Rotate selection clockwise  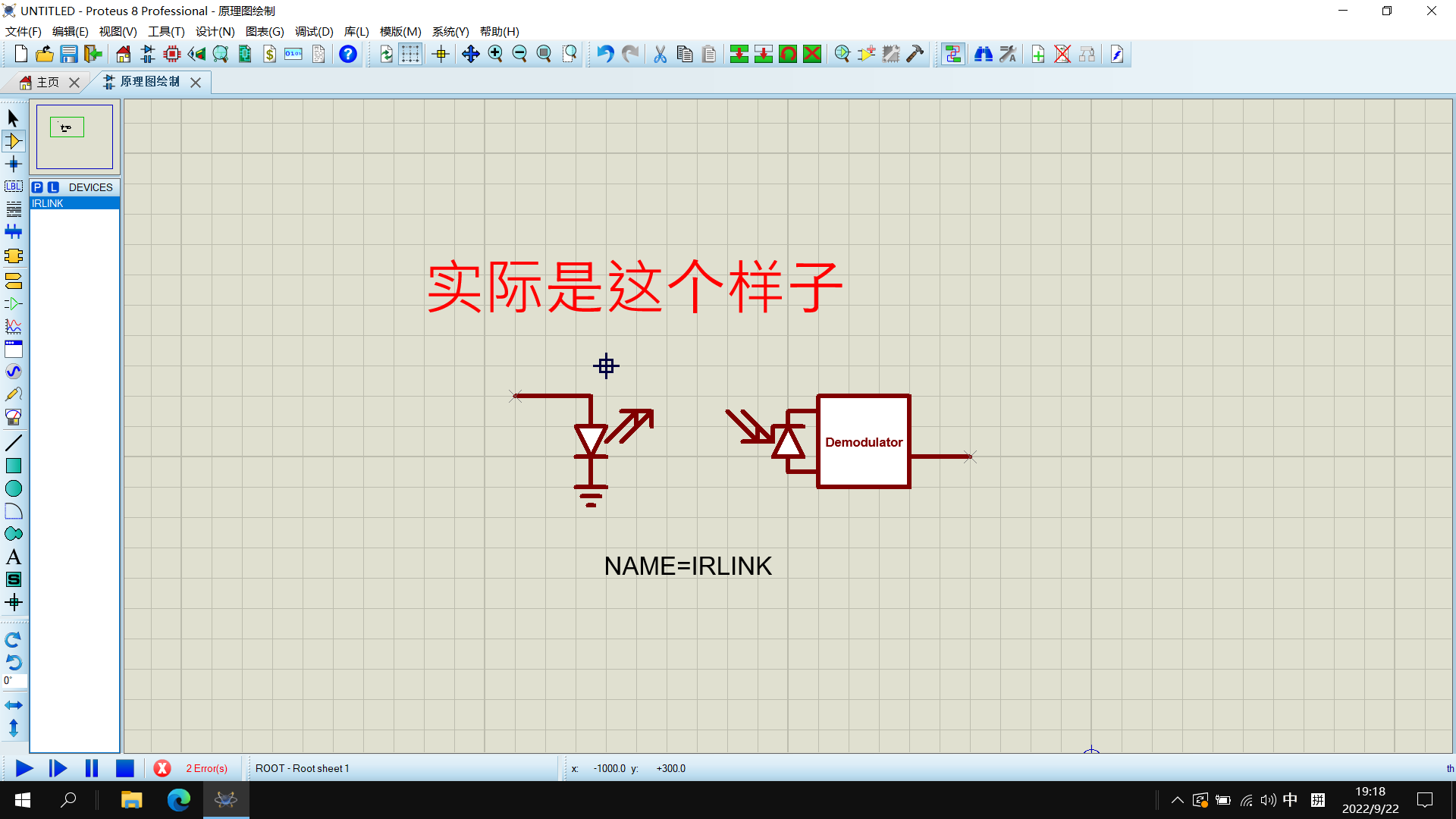click(x=14, y=639)
